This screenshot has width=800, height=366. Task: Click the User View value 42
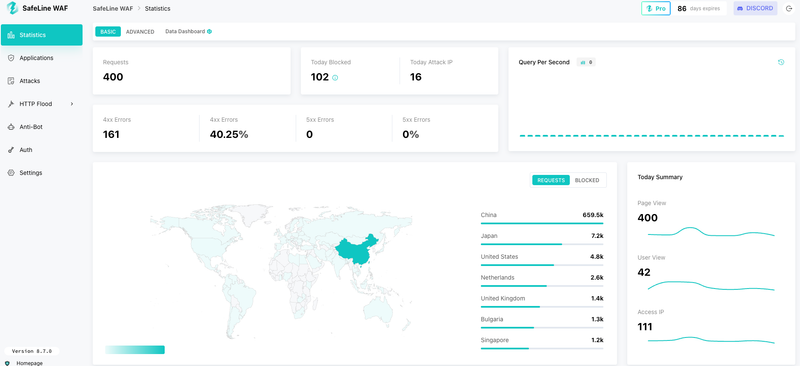(644, 273)
